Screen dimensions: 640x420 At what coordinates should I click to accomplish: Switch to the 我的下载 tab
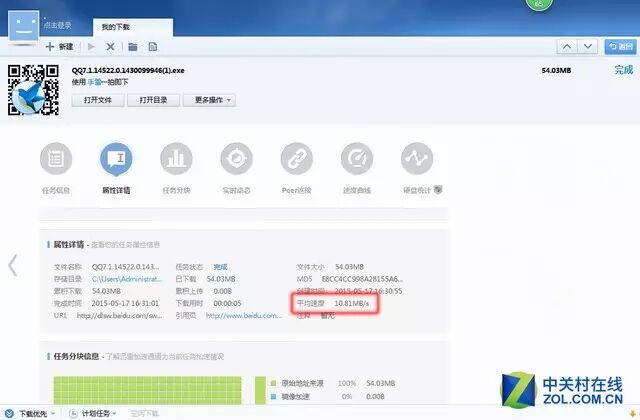coord(133,27)
